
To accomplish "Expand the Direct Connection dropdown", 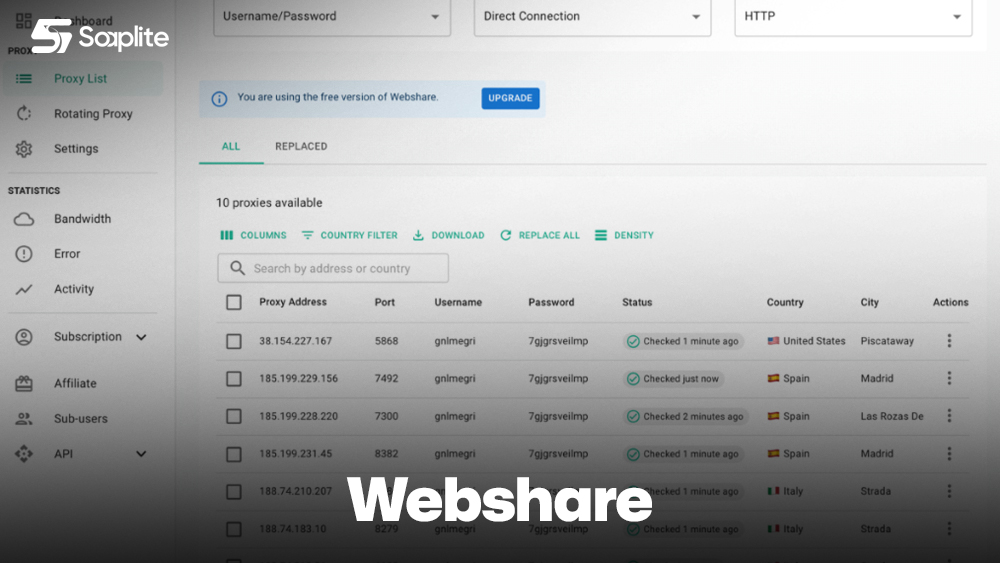I will (592, 17).
